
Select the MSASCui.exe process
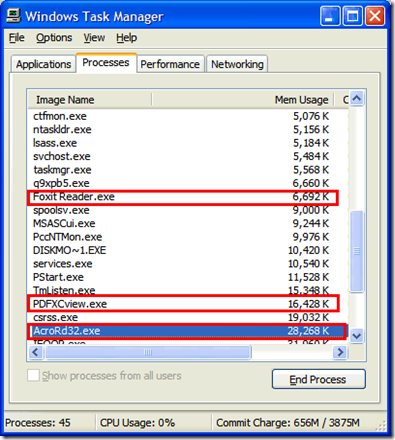(x=187, y=223)
